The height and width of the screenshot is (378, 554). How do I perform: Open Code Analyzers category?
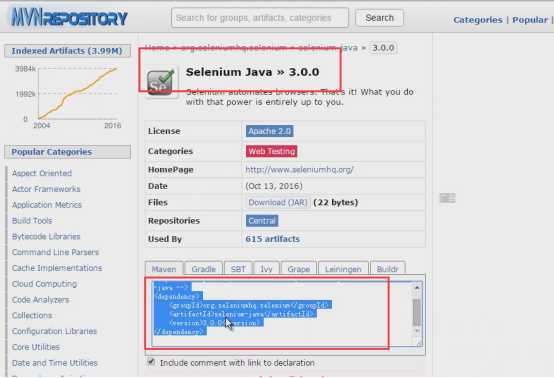point(40,300)
